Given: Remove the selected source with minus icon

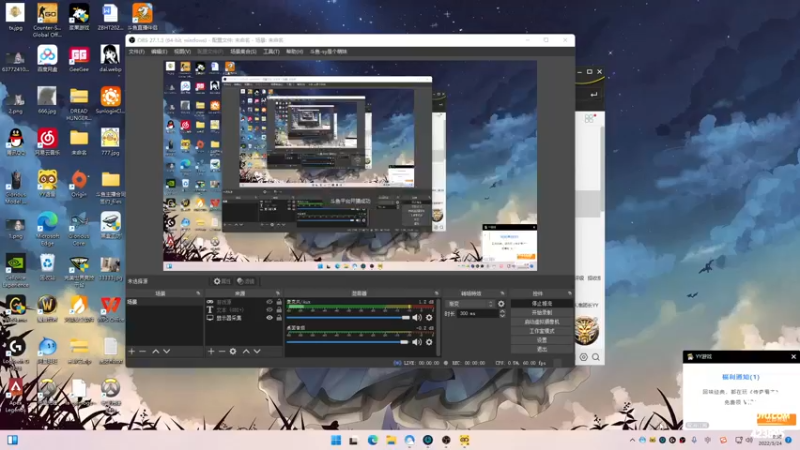Looking at the screenshot, I should pos(222,352).
